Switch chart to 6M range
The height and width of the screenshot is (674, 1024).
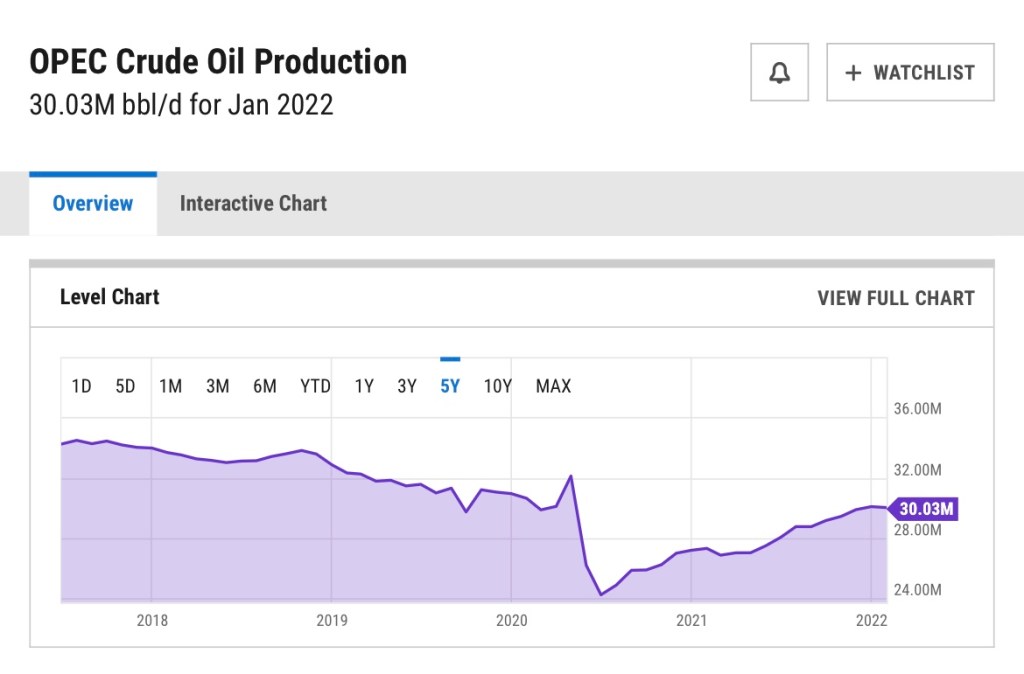point(264,386)
